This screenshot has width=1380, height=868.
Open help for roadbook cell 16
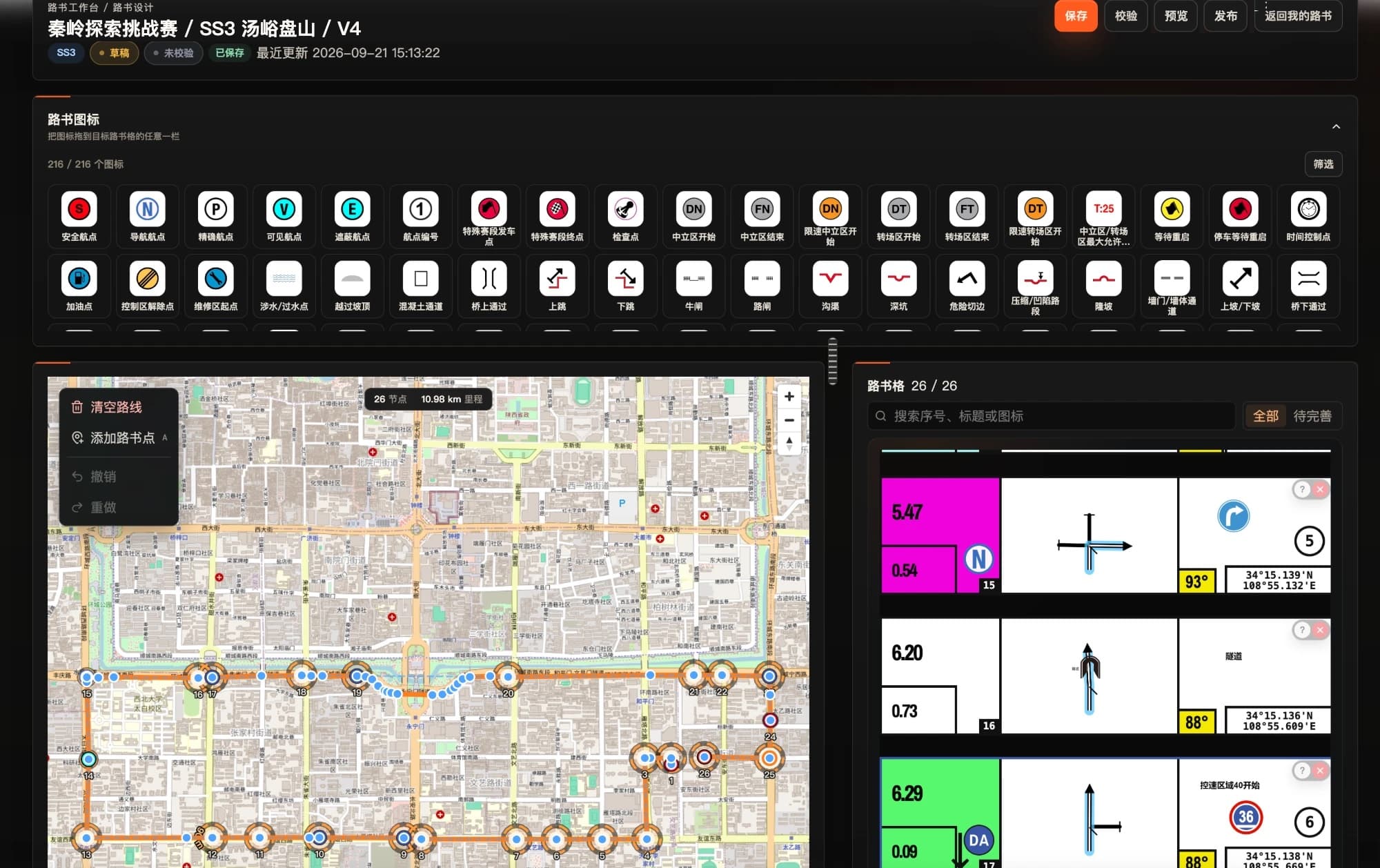tap(1301, 630)
